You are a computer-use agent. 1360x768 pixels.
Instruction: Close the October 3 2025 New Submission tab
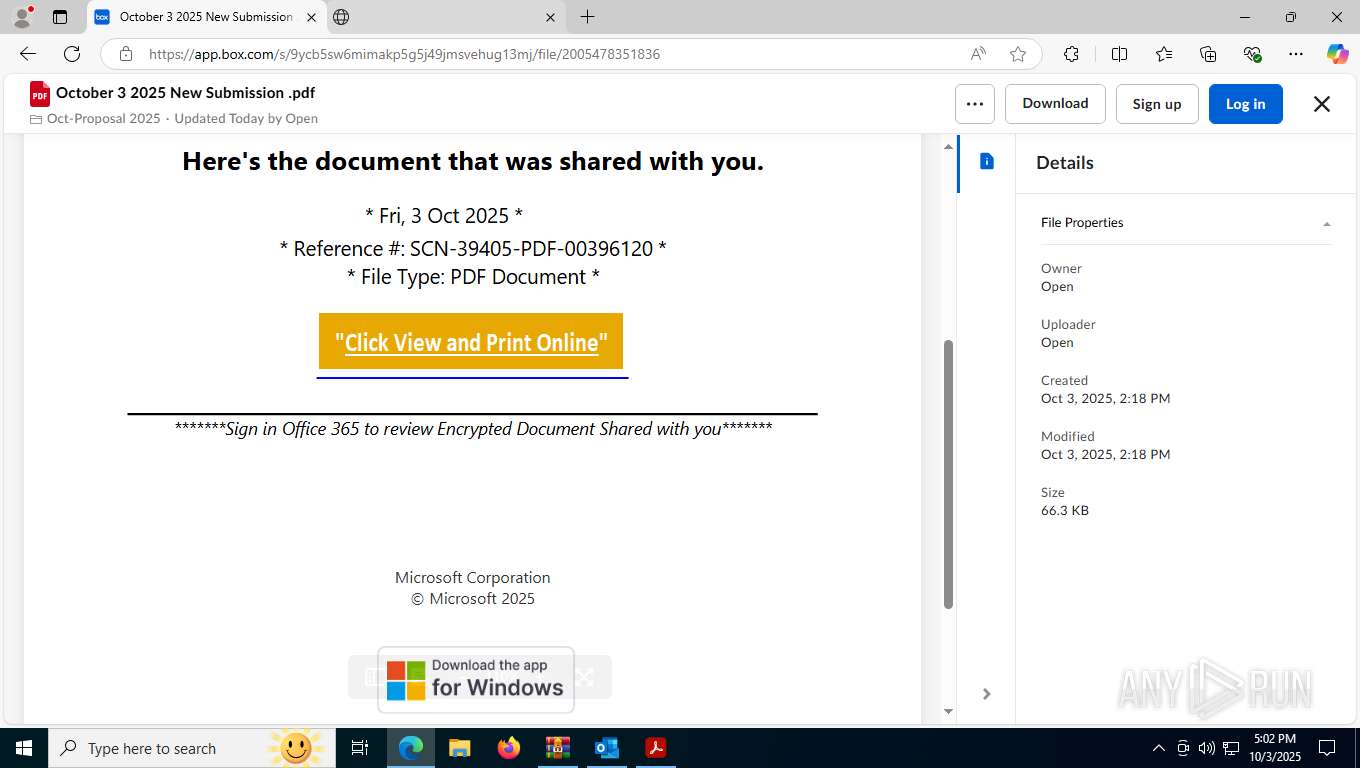312,17
